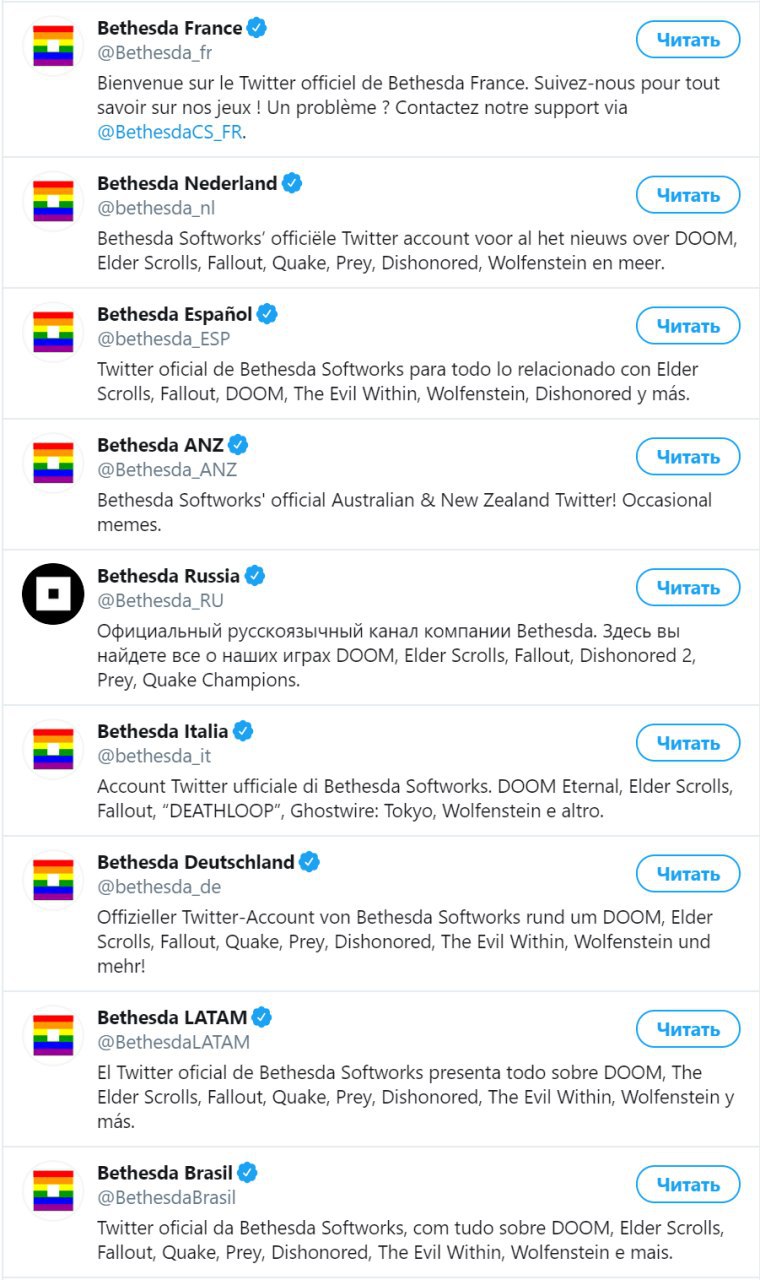The height and width of the screenshot is (1280, 760).
Task: Click verified badge beside Bethesda Español
Action: (x=267, y=314)
